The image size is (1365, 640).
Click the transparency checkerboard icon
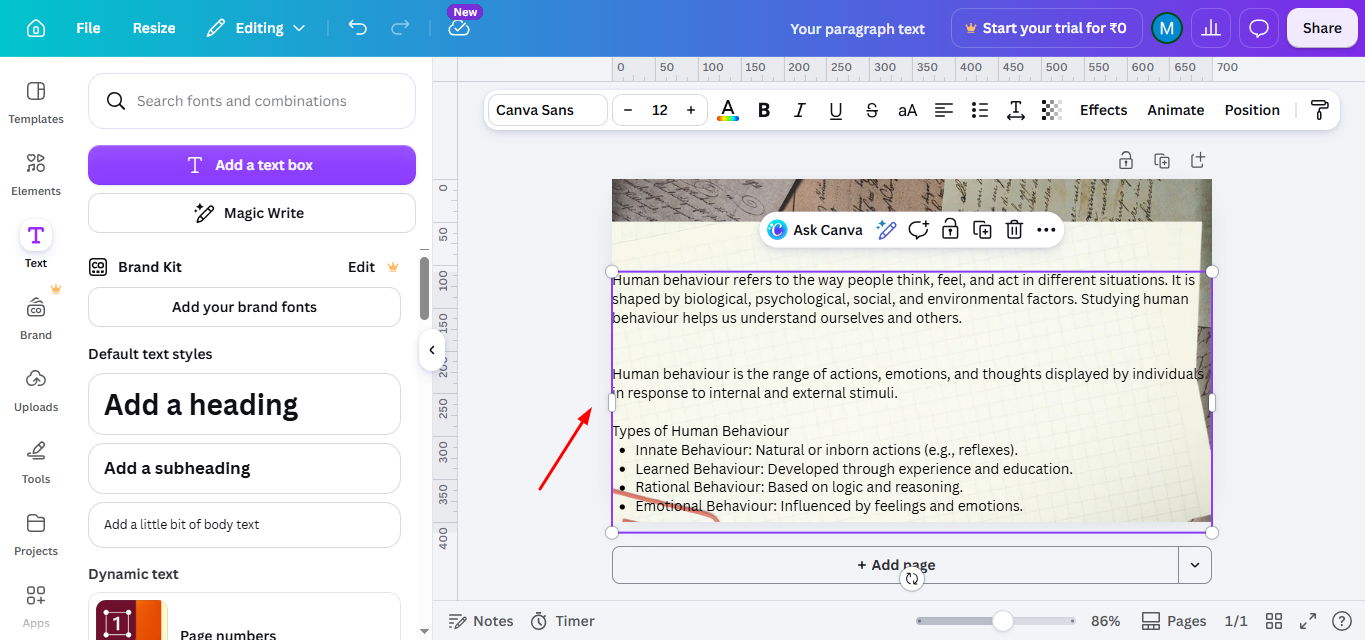(1051, 110)
